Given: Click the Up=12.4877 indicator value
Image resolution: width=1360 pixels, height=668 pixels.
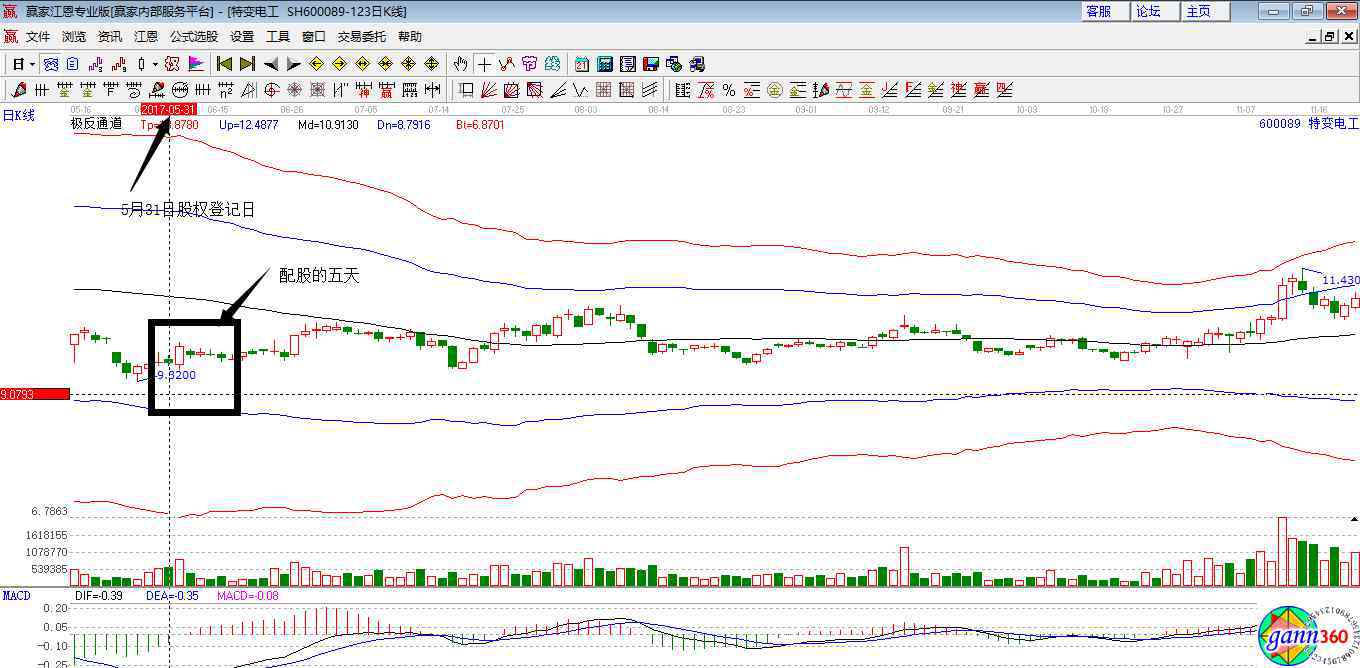Looking at the screenshot, I should (x=250, y=125).
